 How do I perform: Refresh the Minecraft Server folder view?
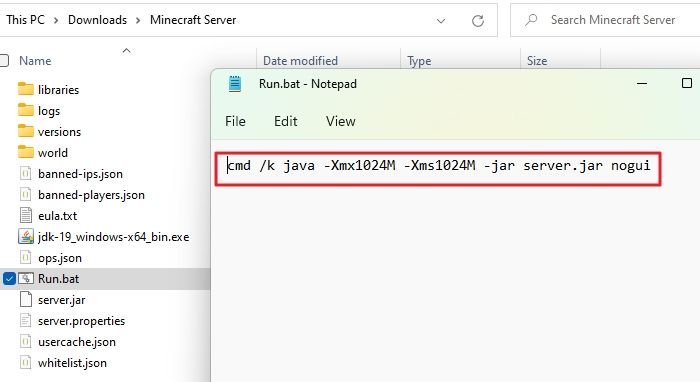point(478,21)
